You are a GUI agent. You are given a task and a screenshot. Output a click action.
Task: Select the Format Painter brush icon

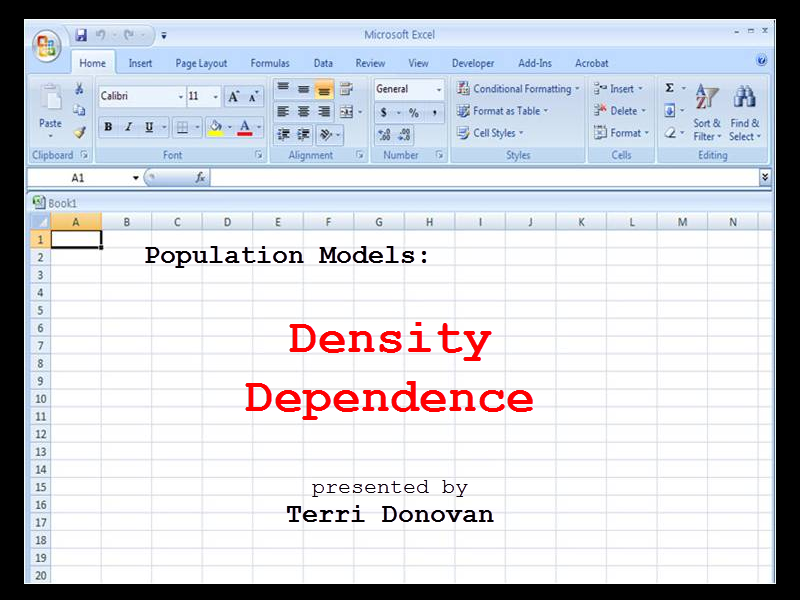pos(79,131)
